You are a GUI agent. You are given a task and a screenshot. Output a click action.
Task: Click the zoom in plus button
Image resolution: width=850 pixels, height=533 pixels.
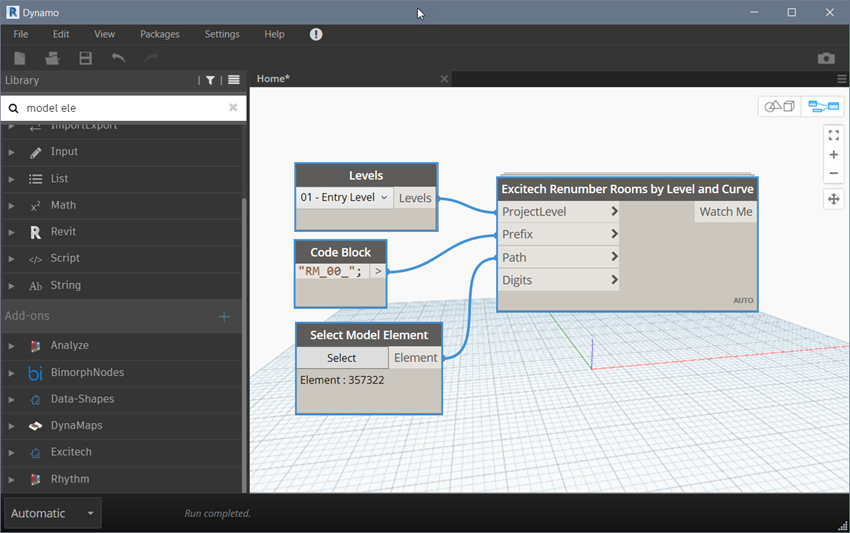[834, 155]
